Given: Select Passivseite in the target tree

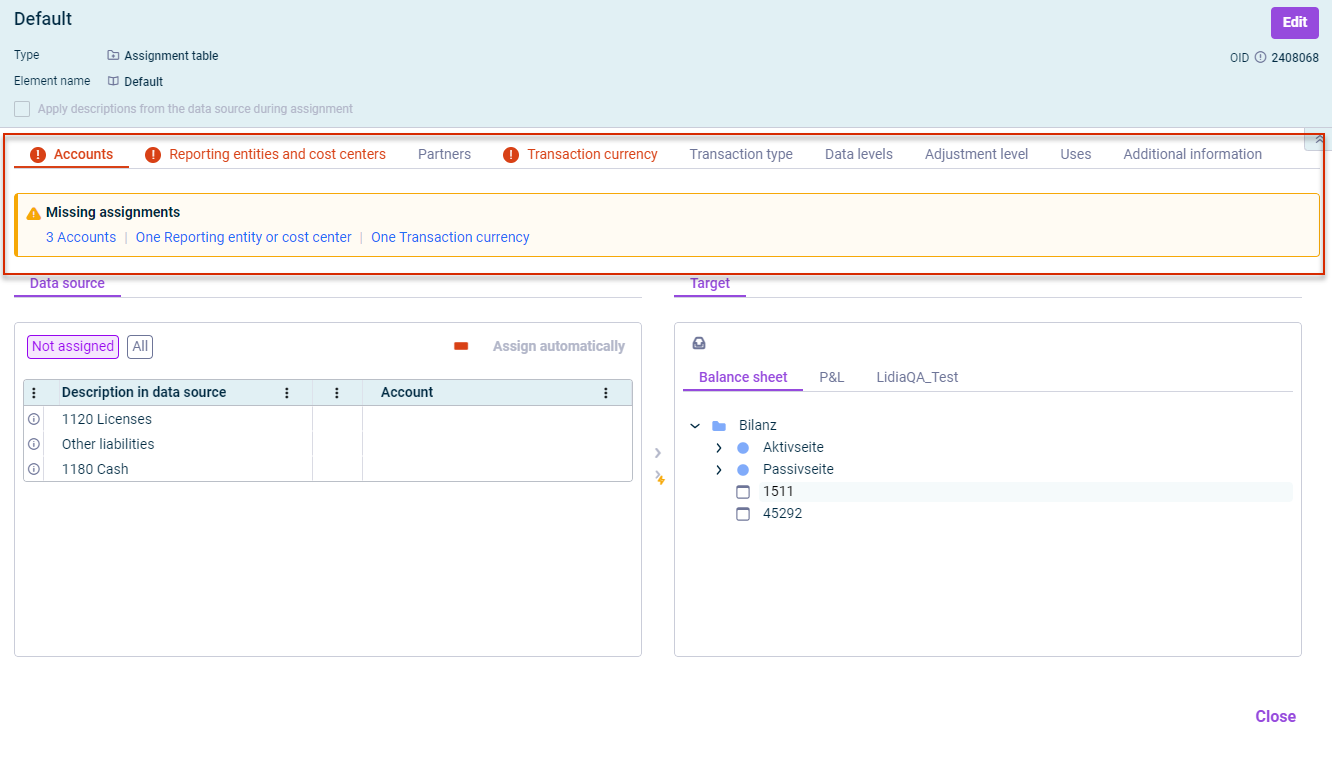Looking at the screenshot, I should [798, 469].
